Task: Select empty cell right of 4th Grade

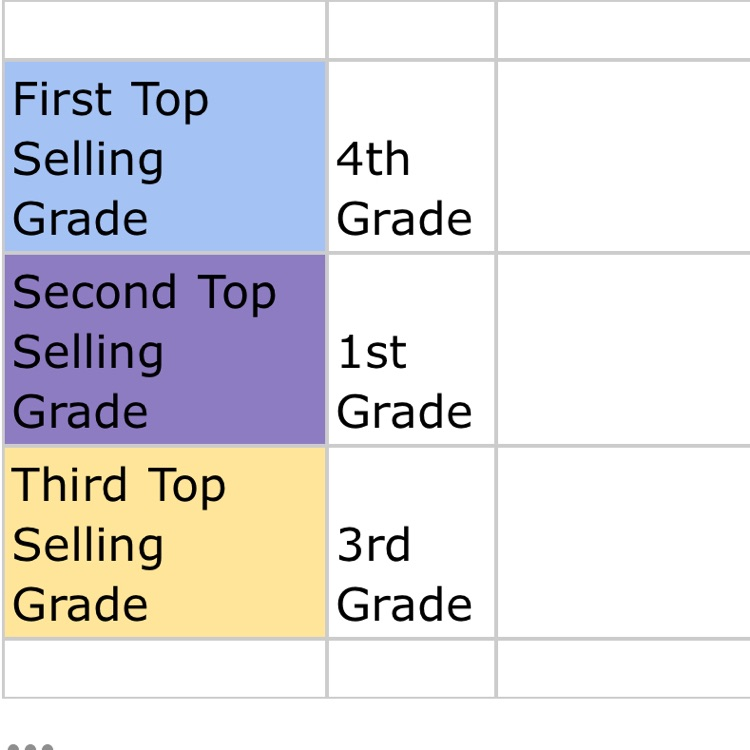Action: (623, 157)
